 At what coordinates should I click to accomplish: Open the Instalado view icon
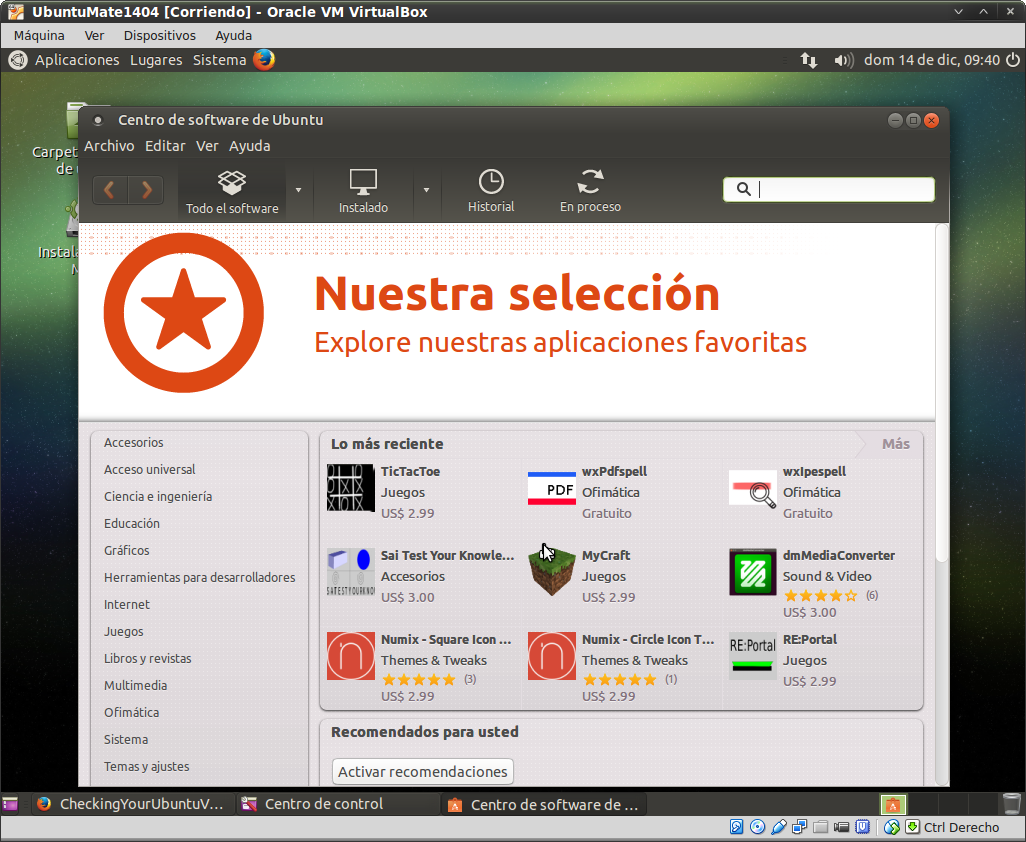(363, 183)
